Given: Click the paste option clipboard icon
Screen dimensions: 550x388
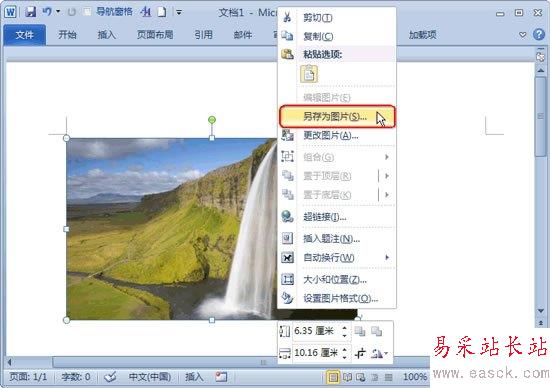Looking at the screenshot, I should coord(309,74).
